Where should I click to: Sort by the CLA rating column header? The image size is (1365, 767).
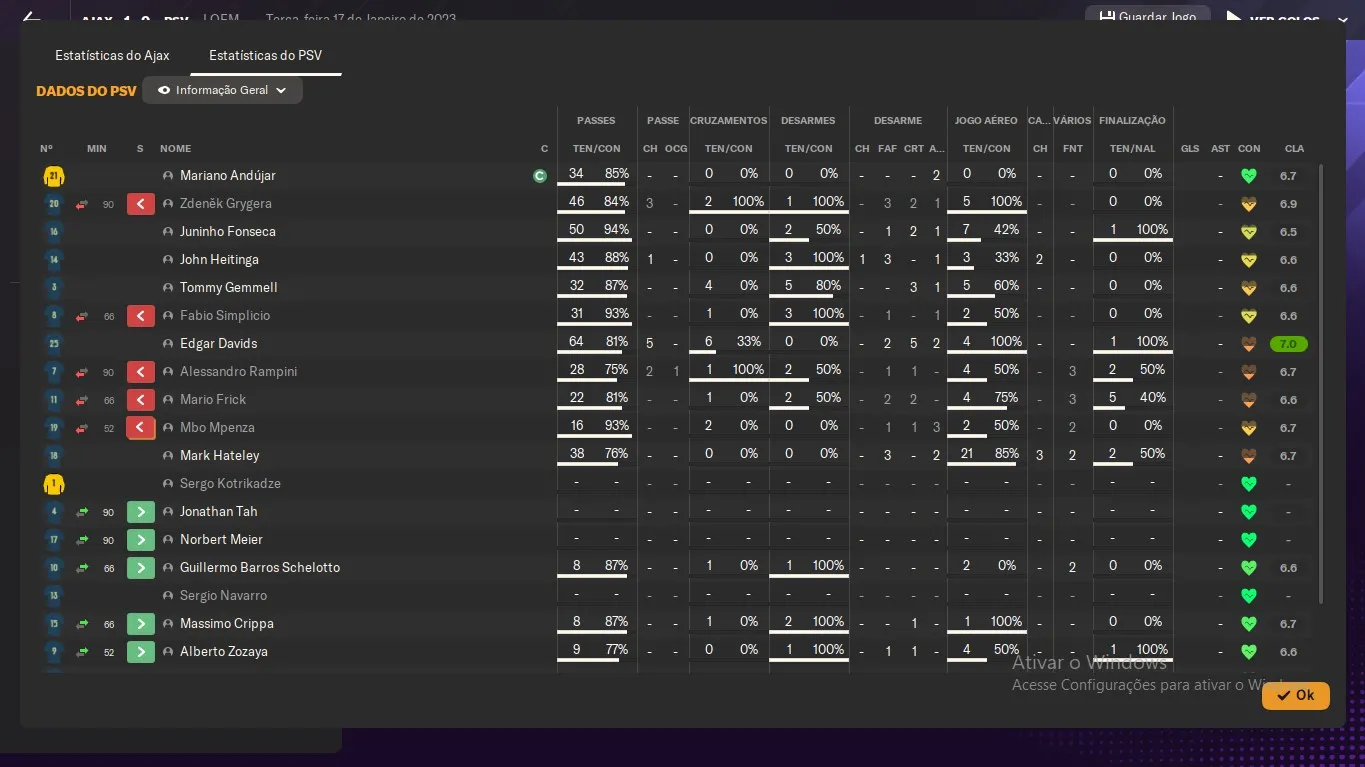[1294, 149]
